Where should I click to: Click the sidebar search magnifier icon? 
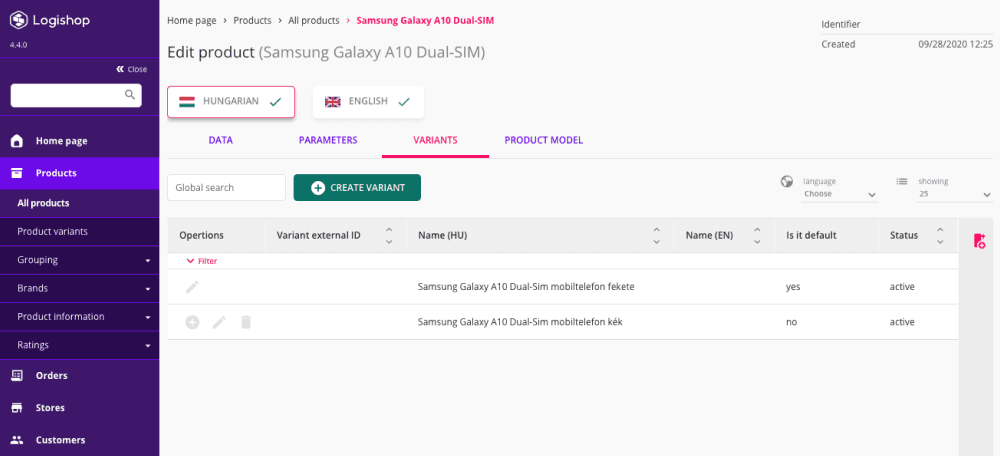click(129, 95)
